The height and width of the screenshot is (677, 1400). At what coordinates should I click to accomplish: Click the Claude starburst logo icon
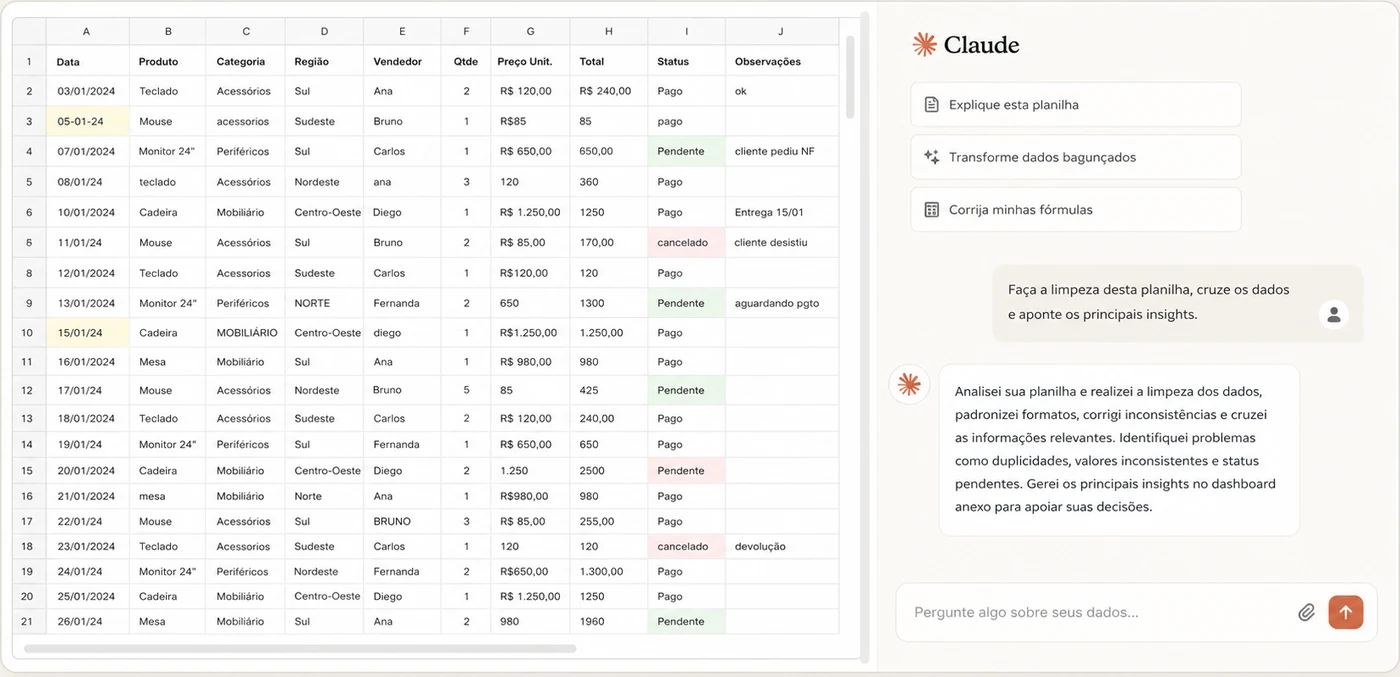924,44
